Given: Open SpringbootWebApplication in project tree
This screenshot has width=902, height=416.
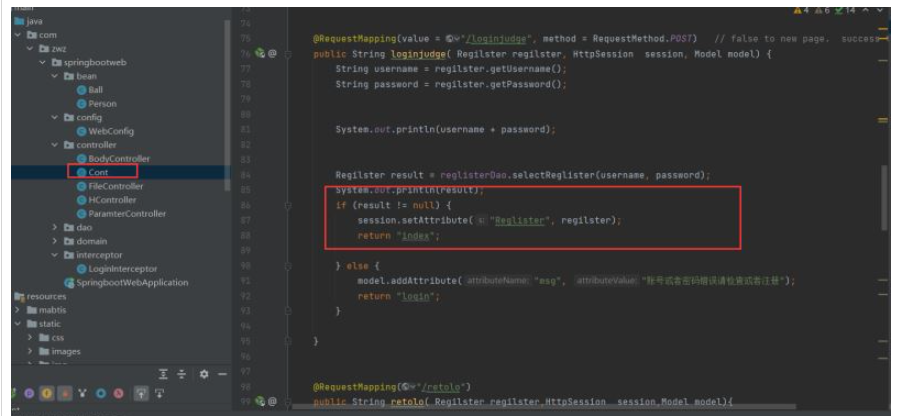Looking at the screenshot, I should [127, 283].
